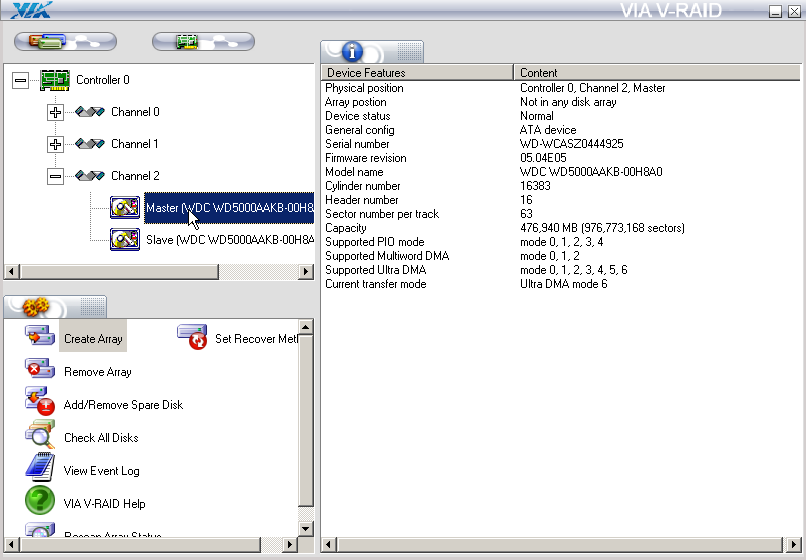Open Add/Remove Spare Disk

coord(123,405)
